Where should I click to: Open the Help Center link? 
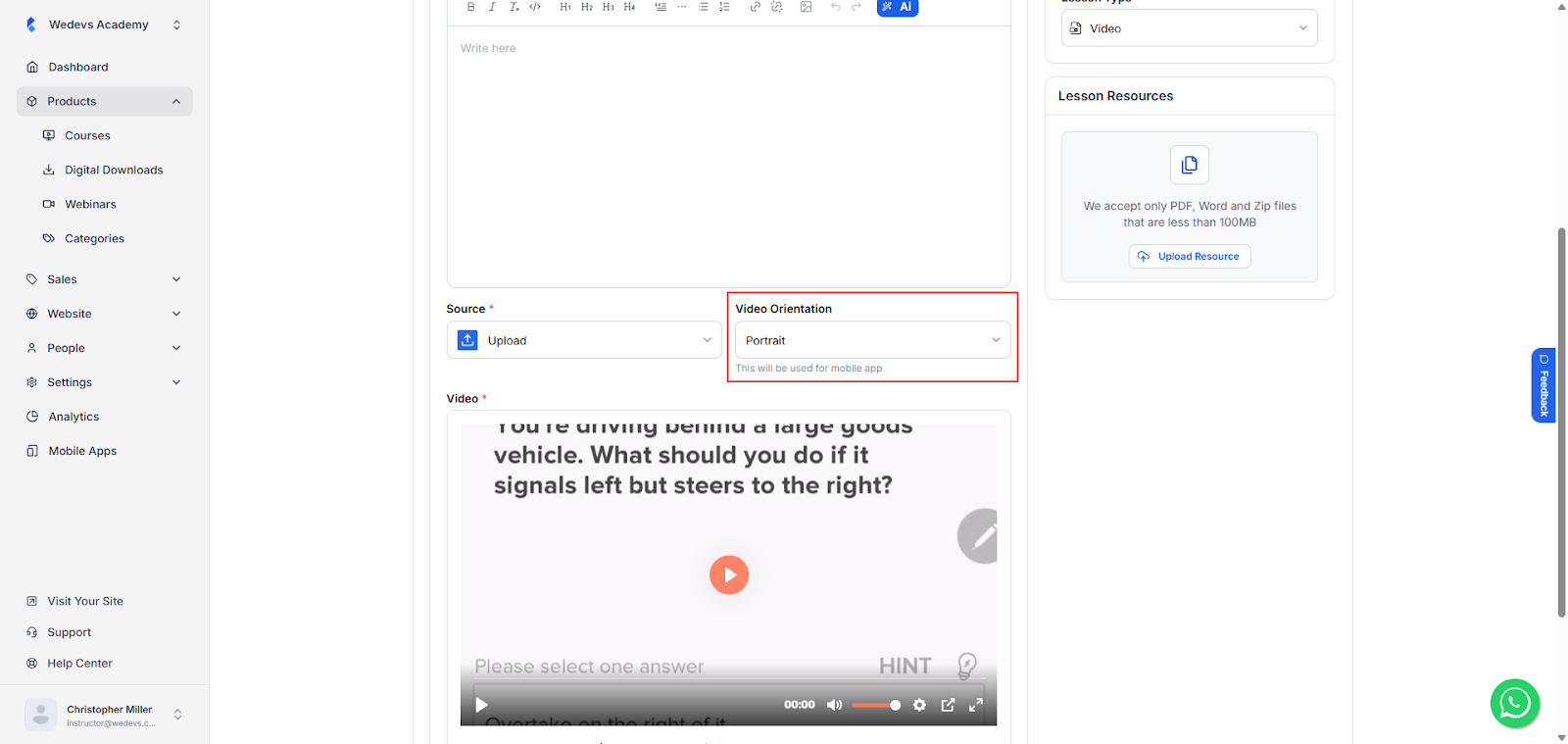[x=79, y=664]
